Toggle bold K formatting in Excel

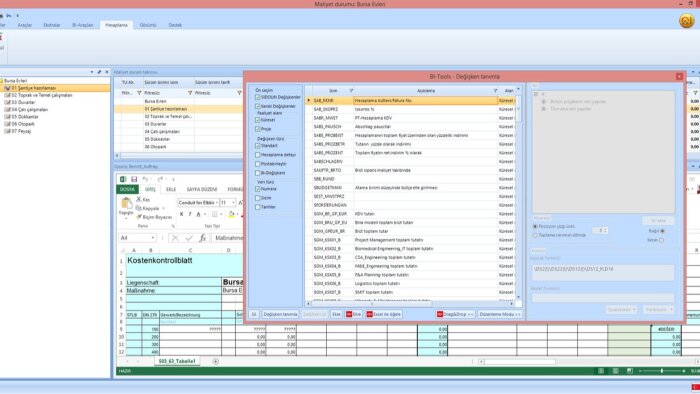[181, 215]
